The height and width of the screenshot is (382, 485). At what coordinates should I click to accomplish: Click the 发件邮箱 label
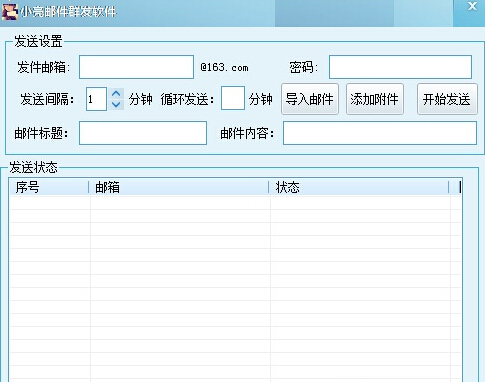tap(44, 68)
